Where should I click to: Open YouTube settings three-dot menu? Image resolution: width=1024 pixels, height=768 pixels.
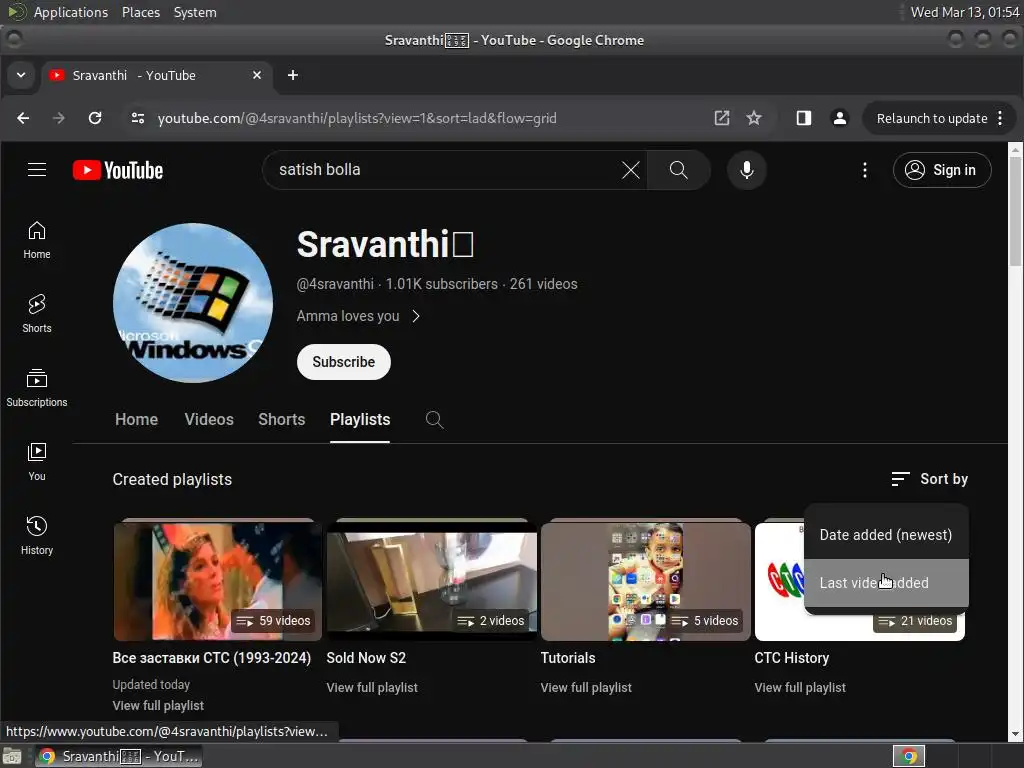click(865, 170)
